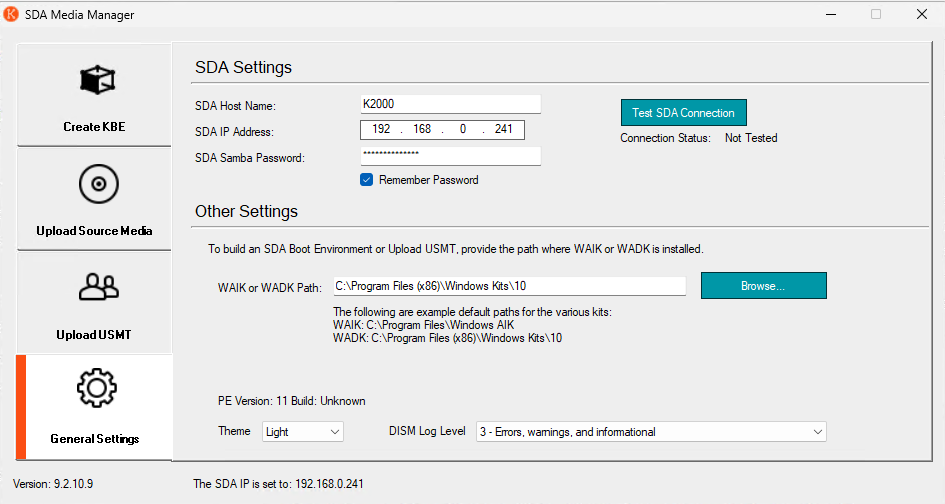Select the Create KBE tab label

tap(94, 127)
